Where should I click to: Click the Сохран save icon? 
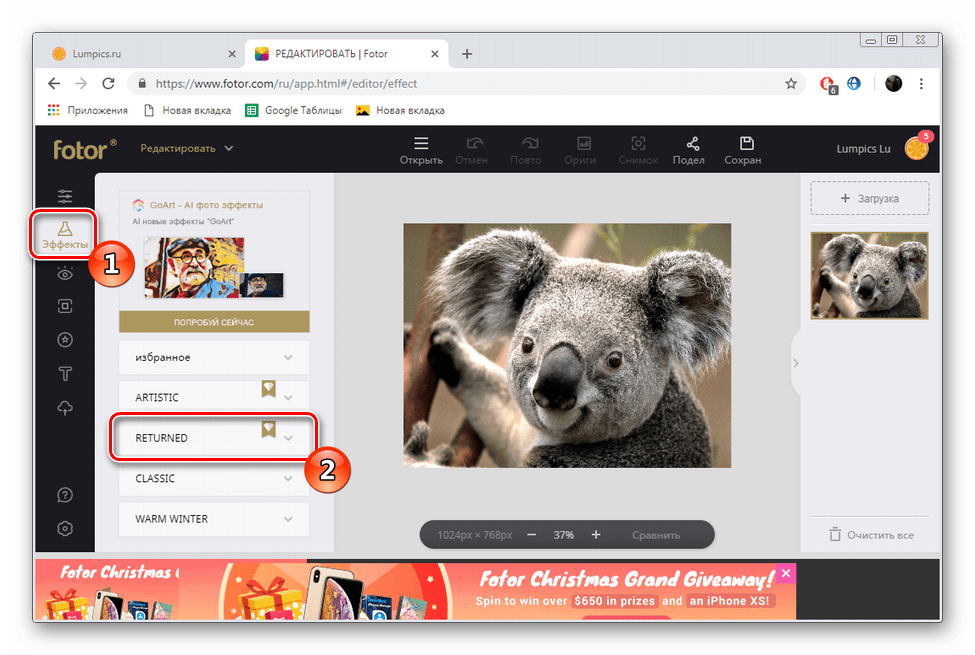743,150
